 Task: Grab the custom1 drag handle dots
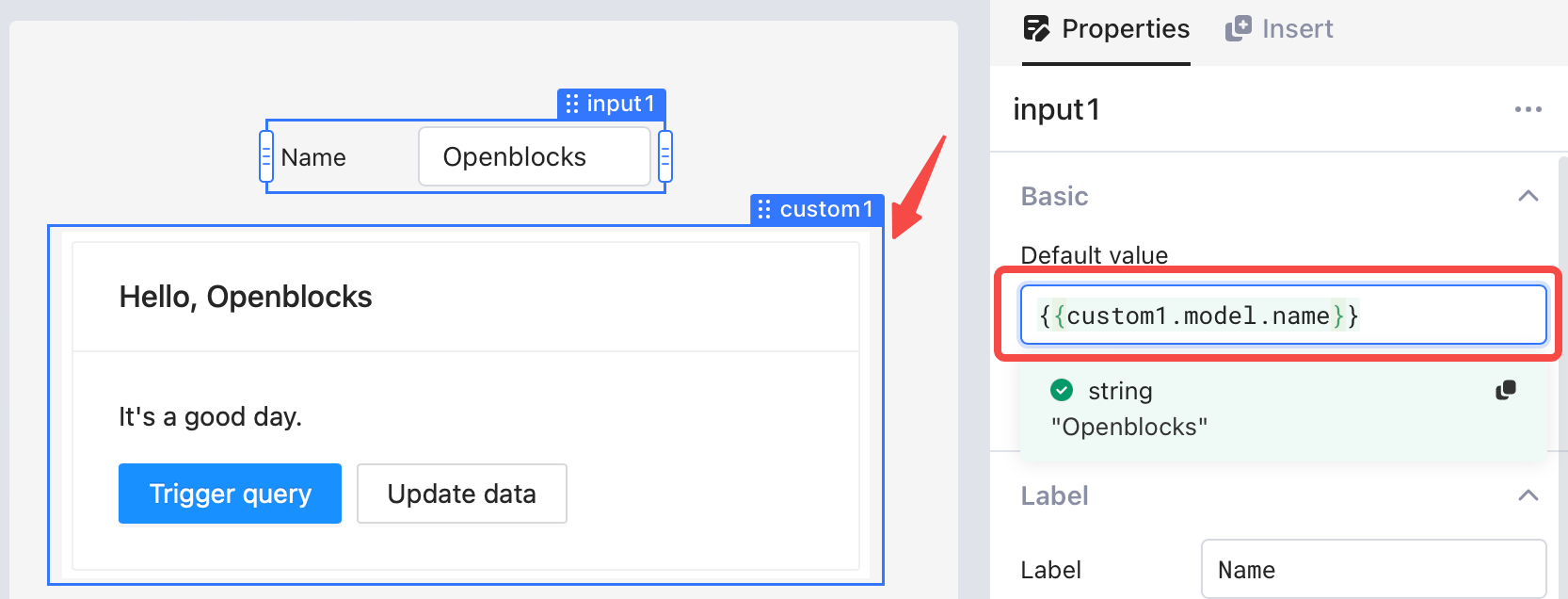tap(764, 209)
